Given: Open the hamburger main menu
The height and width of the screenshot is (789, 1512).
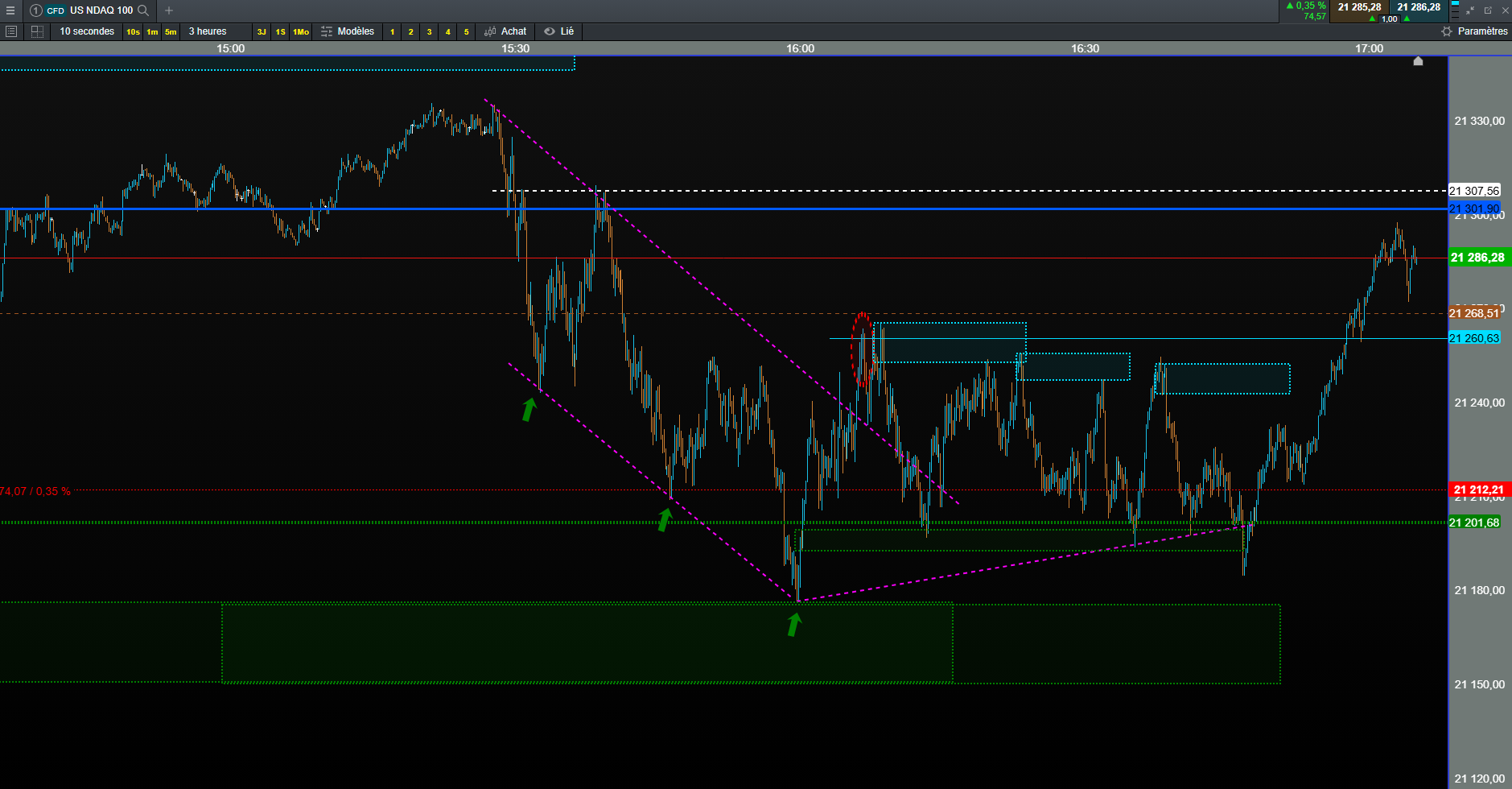Looking at the screenshot, I should click(10, 10).
